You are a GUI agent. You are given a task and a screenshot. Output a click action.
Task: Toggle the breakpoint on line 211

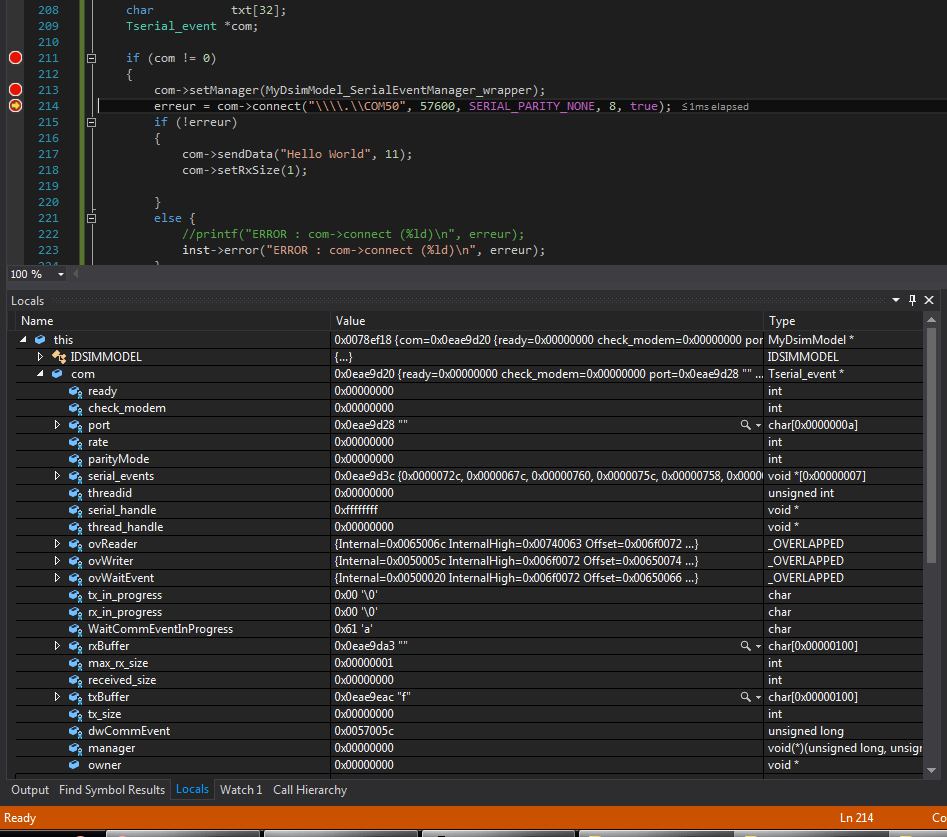pyautogui.click(x=15, y=58)
